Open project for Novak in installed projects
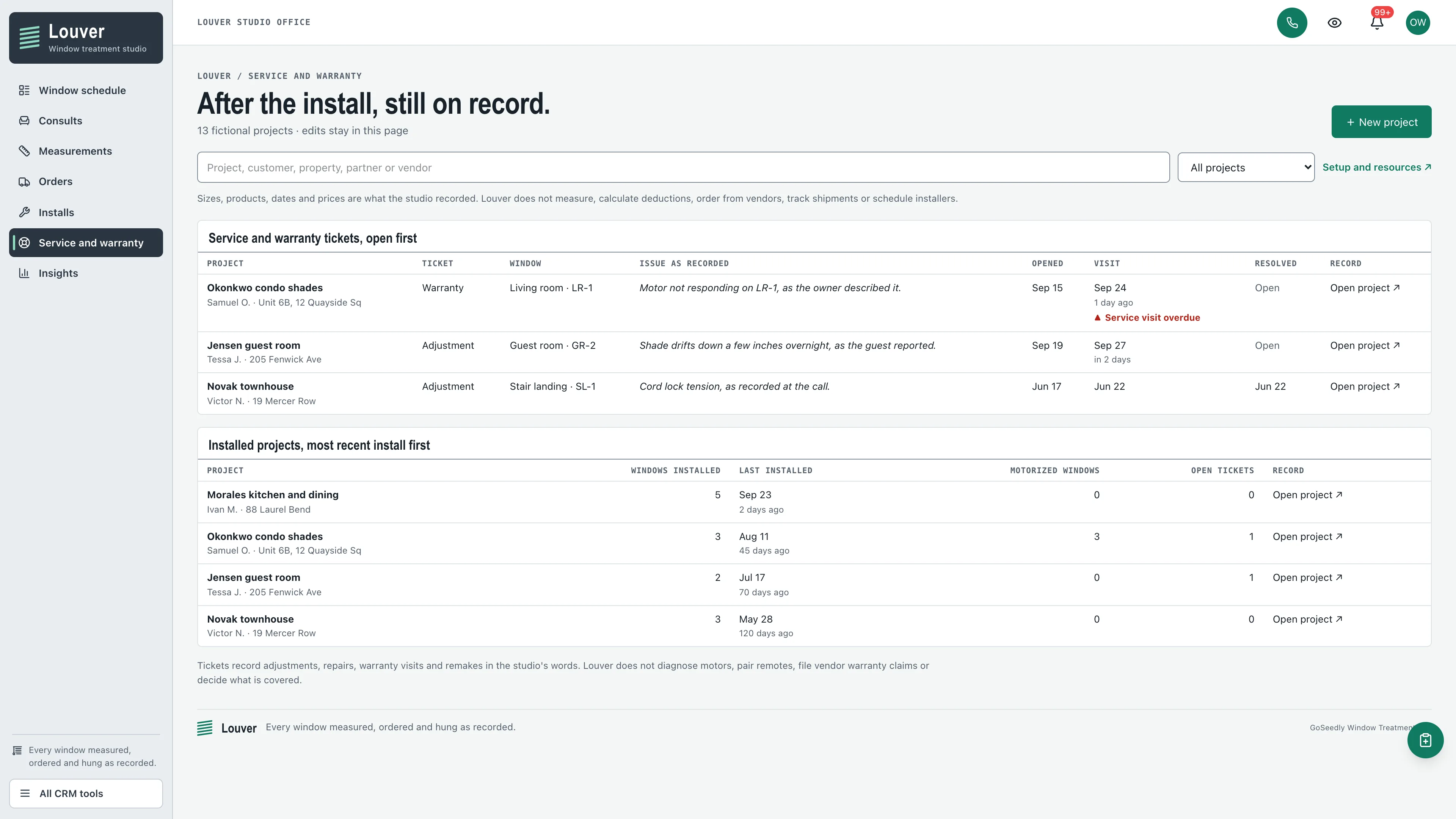The height and width of the screenshot is (819, 1456). (x=1307, y=619)
